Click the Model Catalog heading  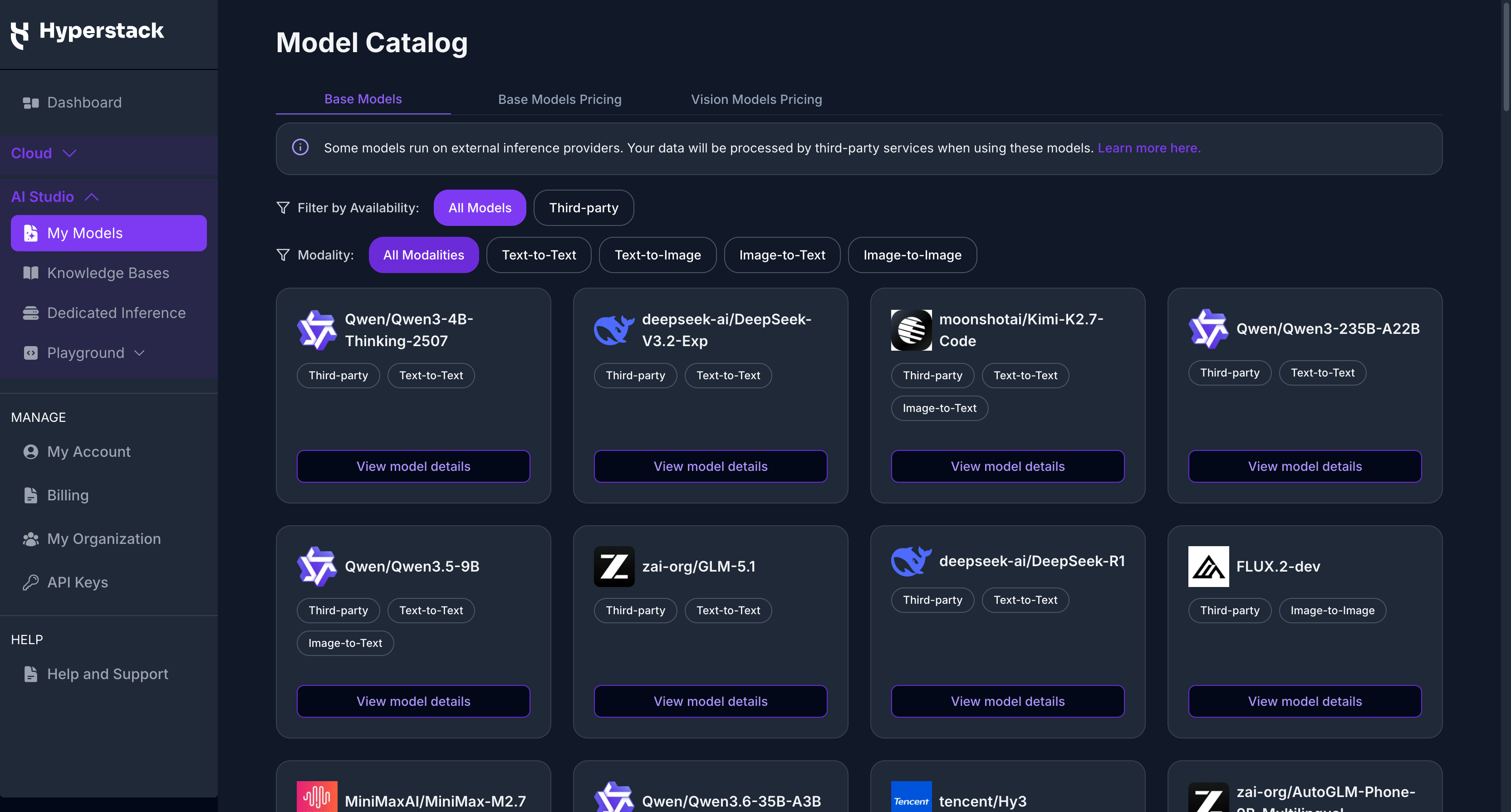coord(372,42)
